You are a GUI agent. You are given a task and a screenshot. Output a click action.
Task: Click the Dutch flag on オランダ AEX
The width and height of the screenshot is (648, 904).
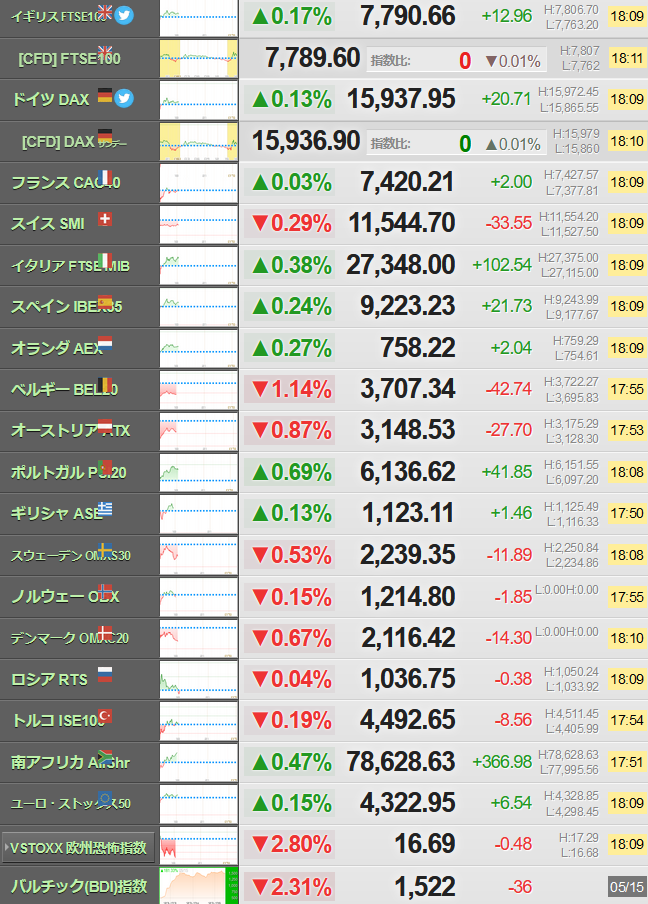105,344
